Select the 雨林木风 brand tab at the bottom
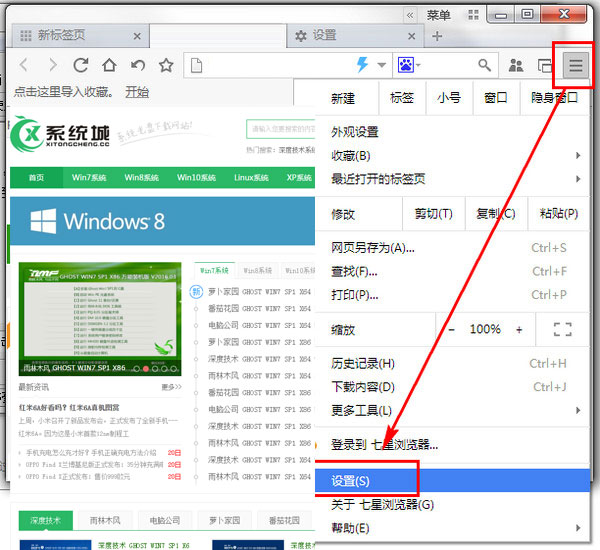 (x=105, y=521)
